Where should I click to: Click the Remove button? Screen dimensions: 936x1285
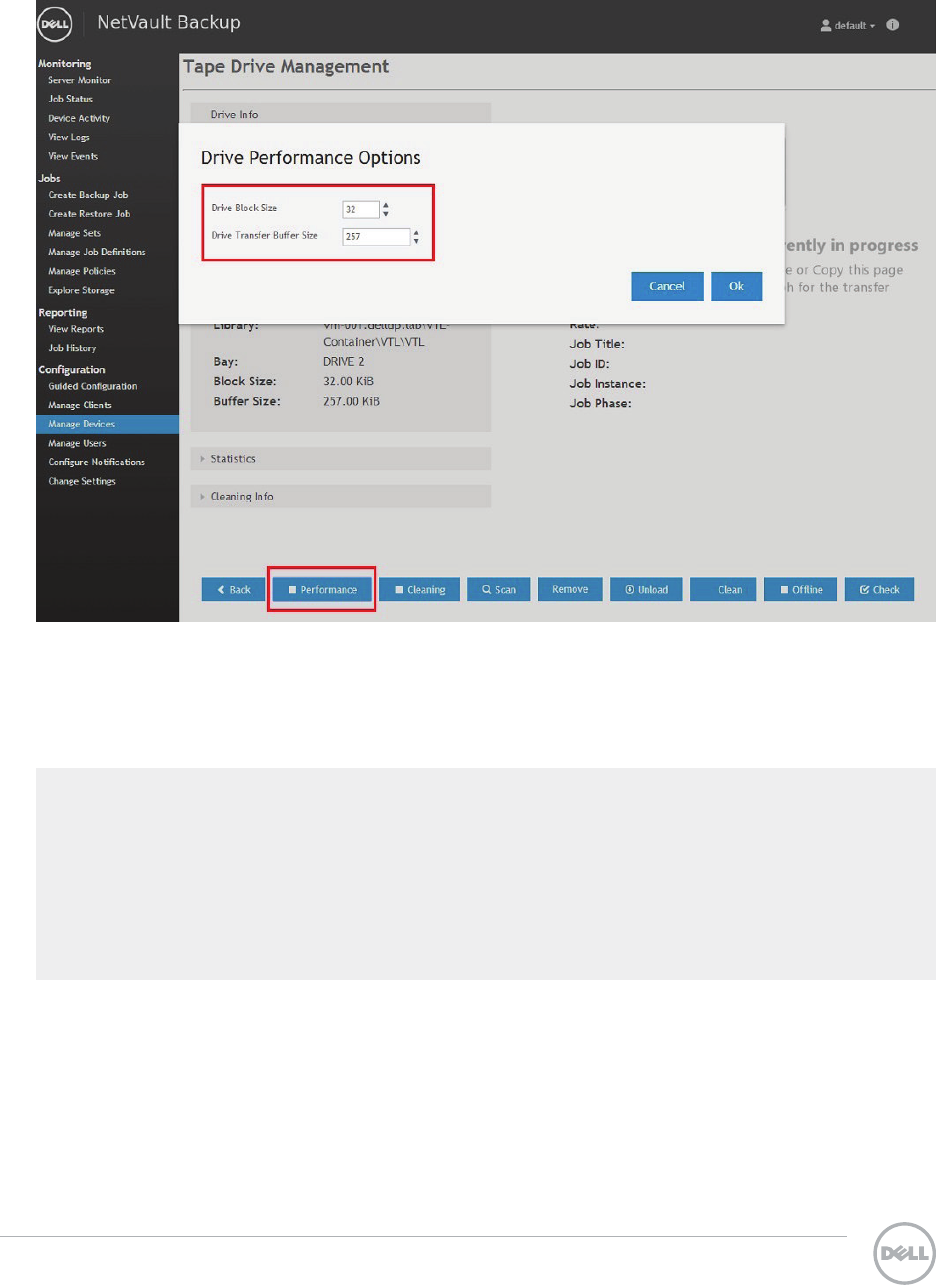[x=570, y=590]
